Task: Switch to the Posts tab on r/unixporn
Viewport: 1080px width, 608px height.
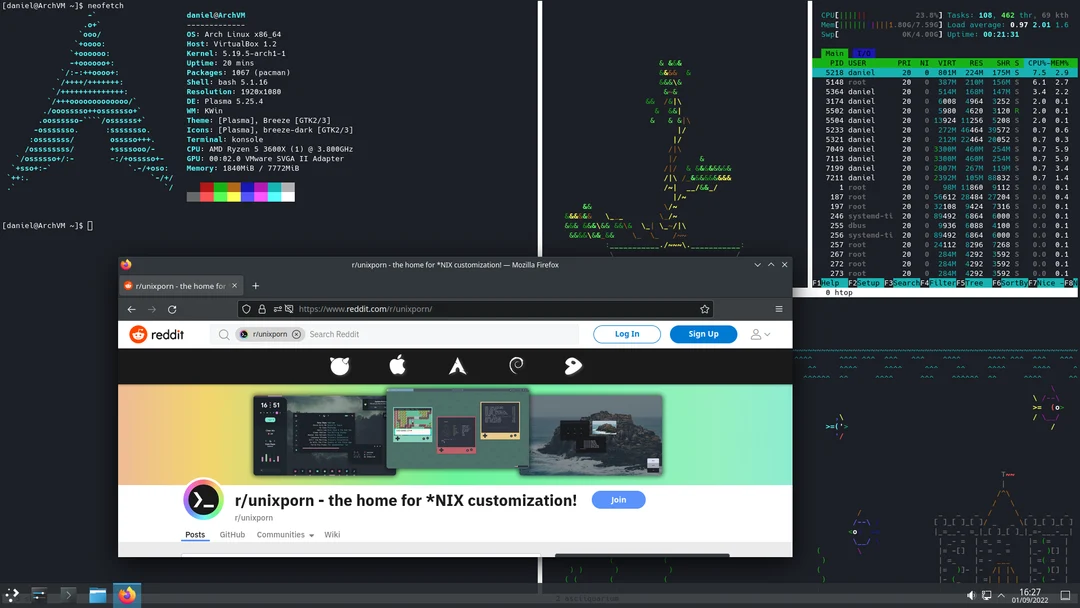Action: (195, 534)
